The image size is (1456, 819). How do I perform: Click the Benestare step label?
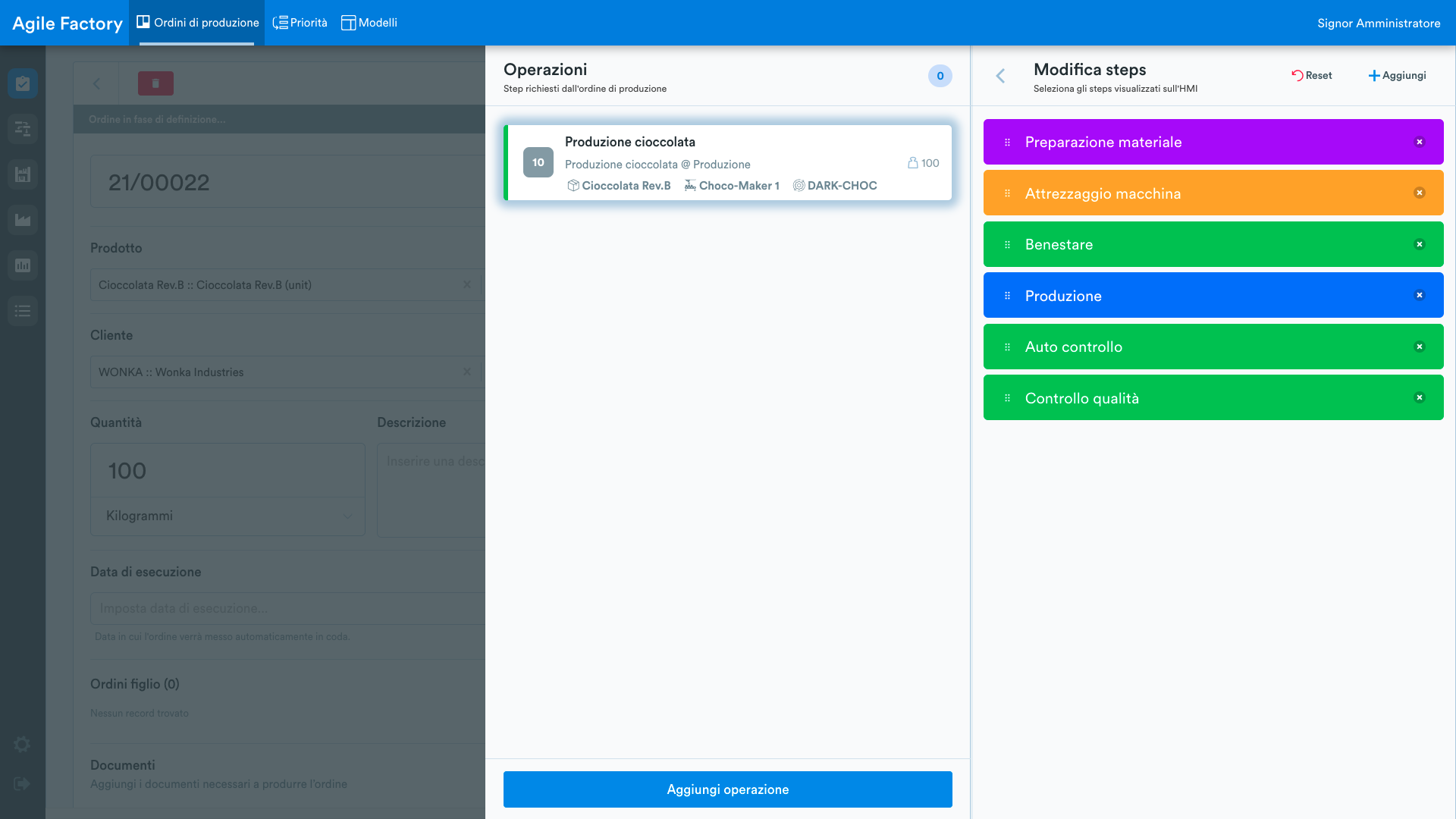click(1059, 244)
